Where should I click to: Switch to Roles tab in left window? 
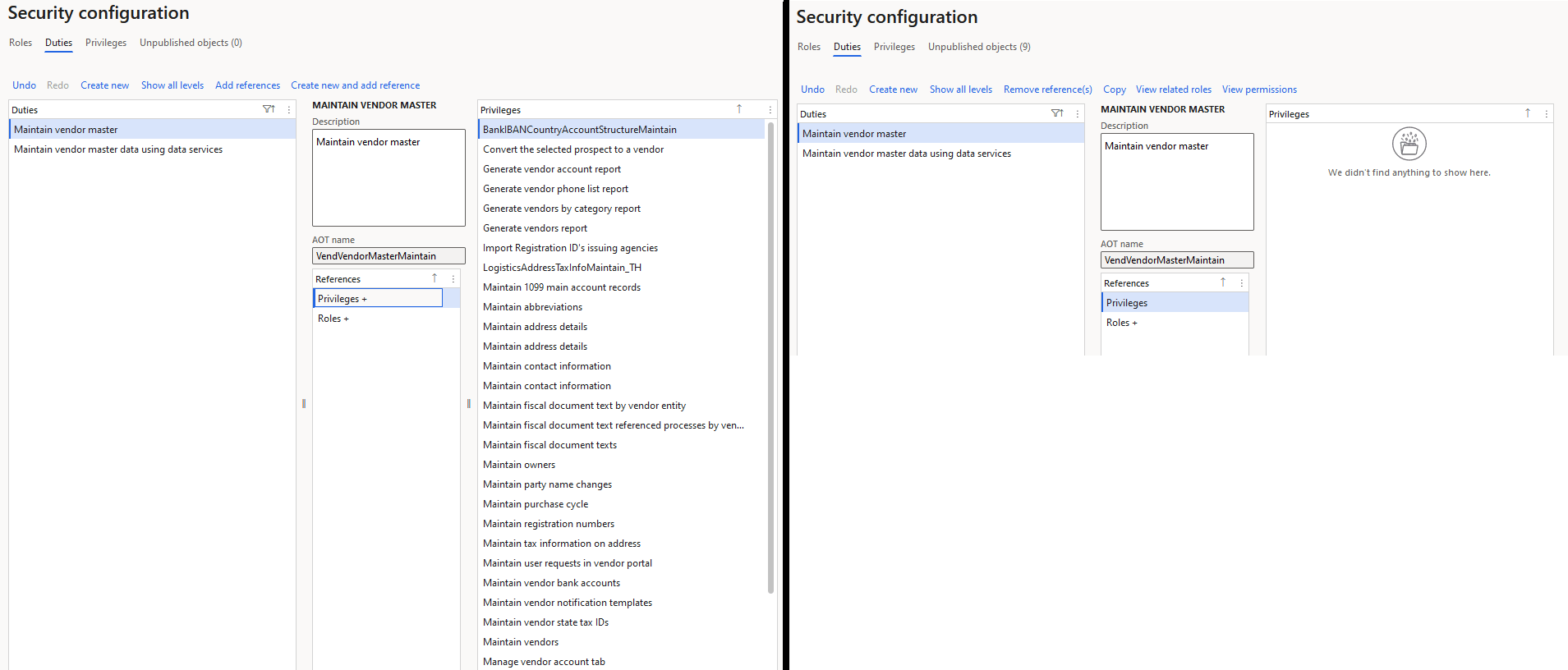pos(21,43)
